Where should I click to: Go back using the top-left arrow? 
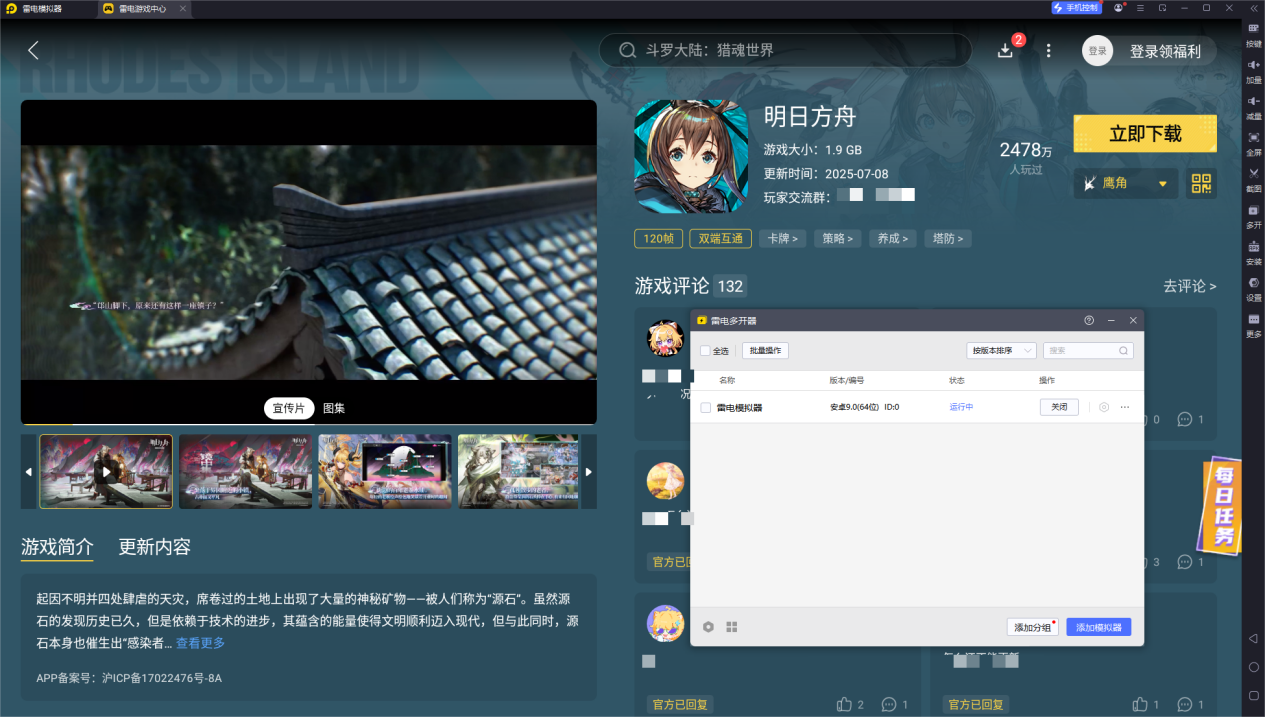[33, 50]
